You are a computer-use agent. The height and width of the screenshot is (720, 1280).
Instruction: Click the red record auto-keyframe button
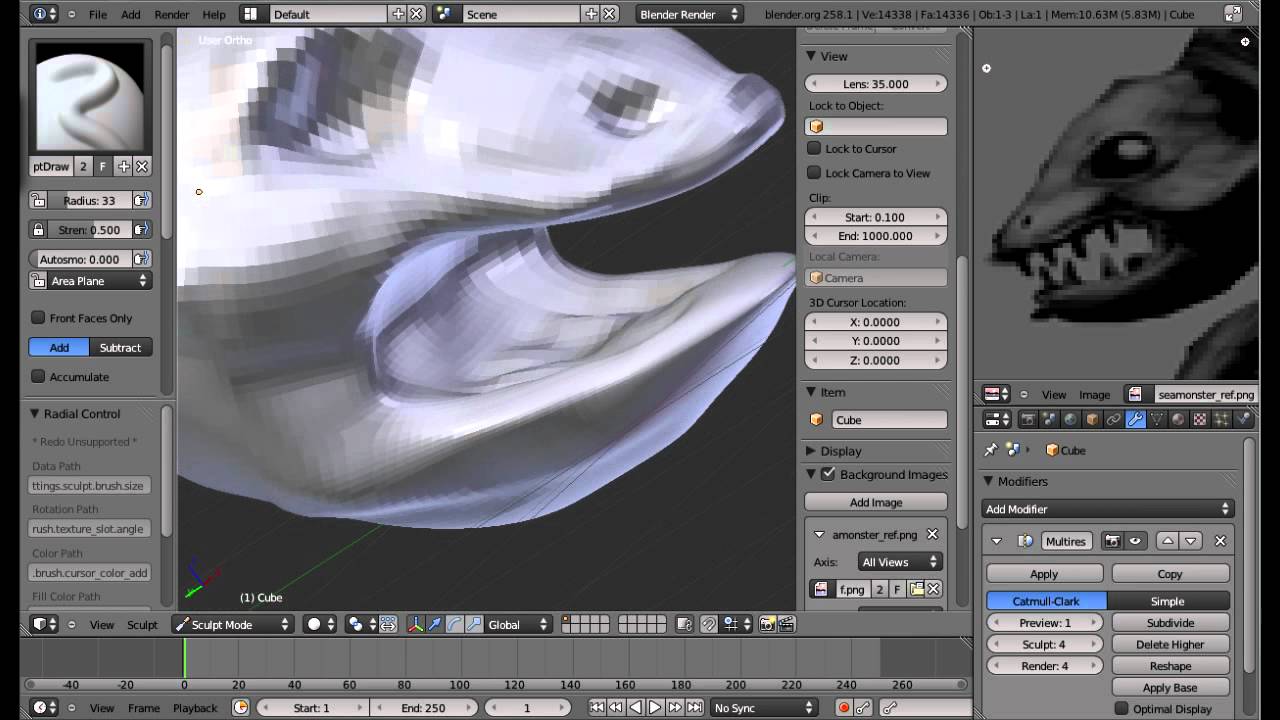tap(843, 708)
